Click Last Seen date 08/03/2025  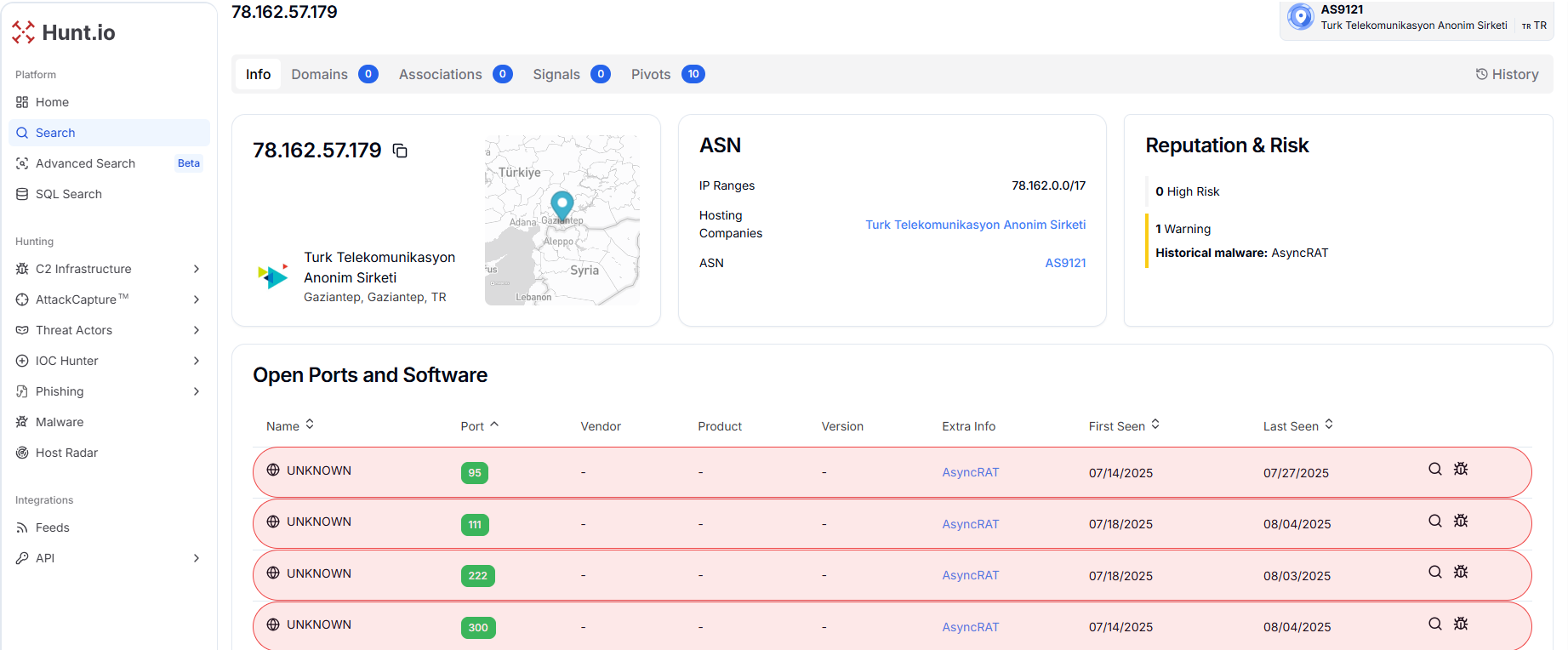1297,576
